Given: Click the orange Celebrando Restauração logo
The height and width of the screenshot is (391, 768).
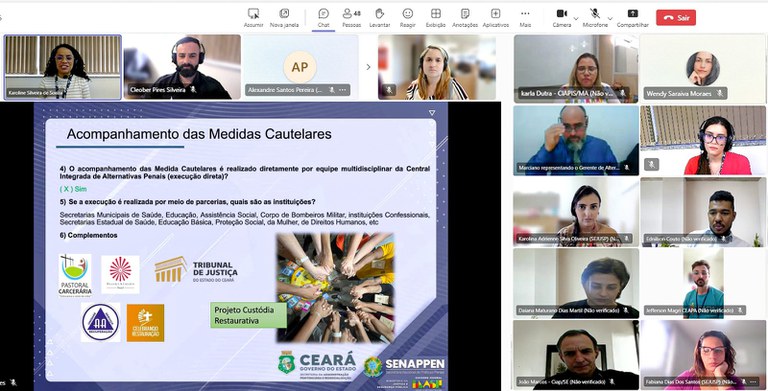Looking at the screenshot, I should click(x=145, y=322).
